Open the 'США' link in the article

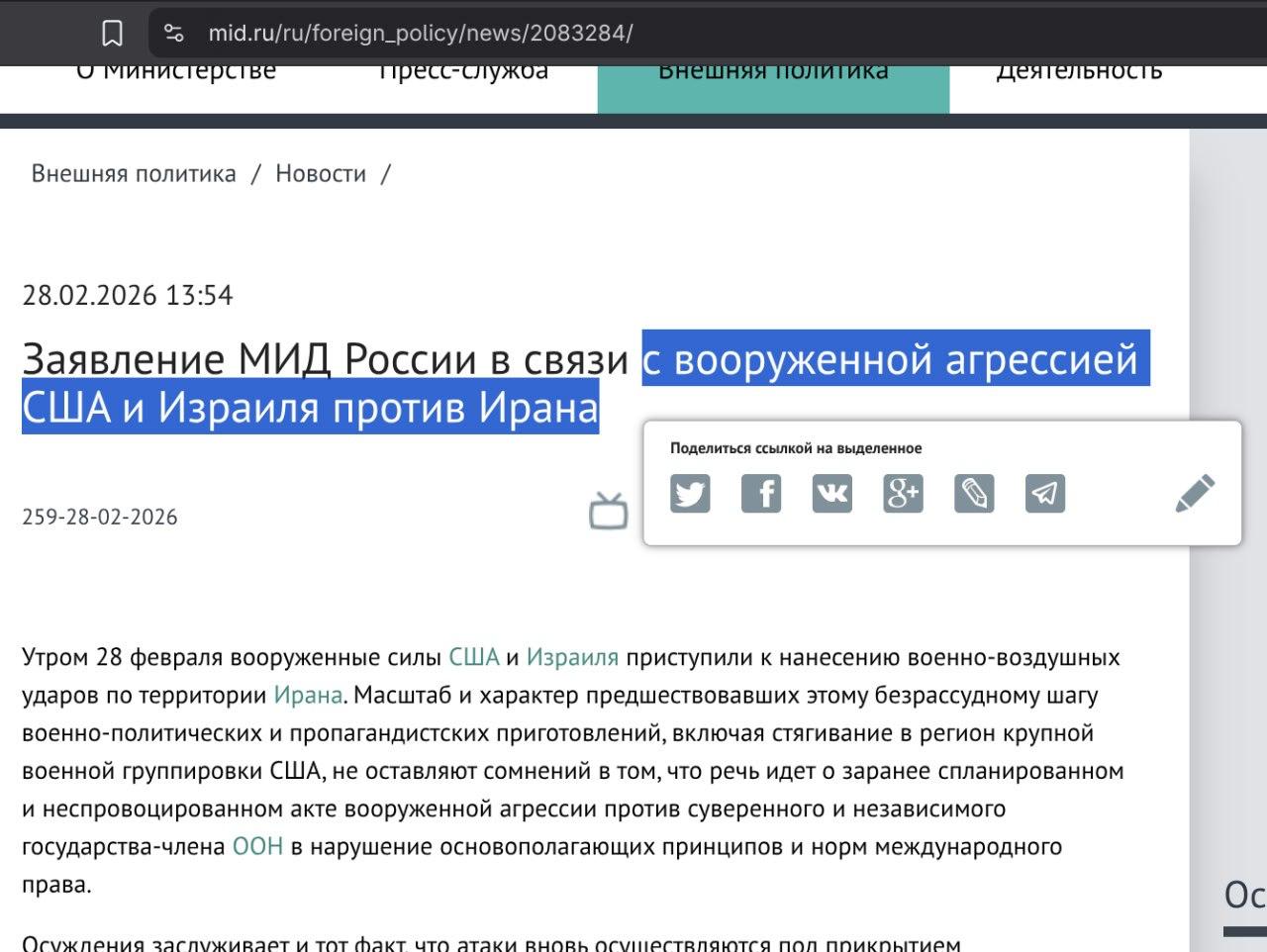click(x=474, y=657)
